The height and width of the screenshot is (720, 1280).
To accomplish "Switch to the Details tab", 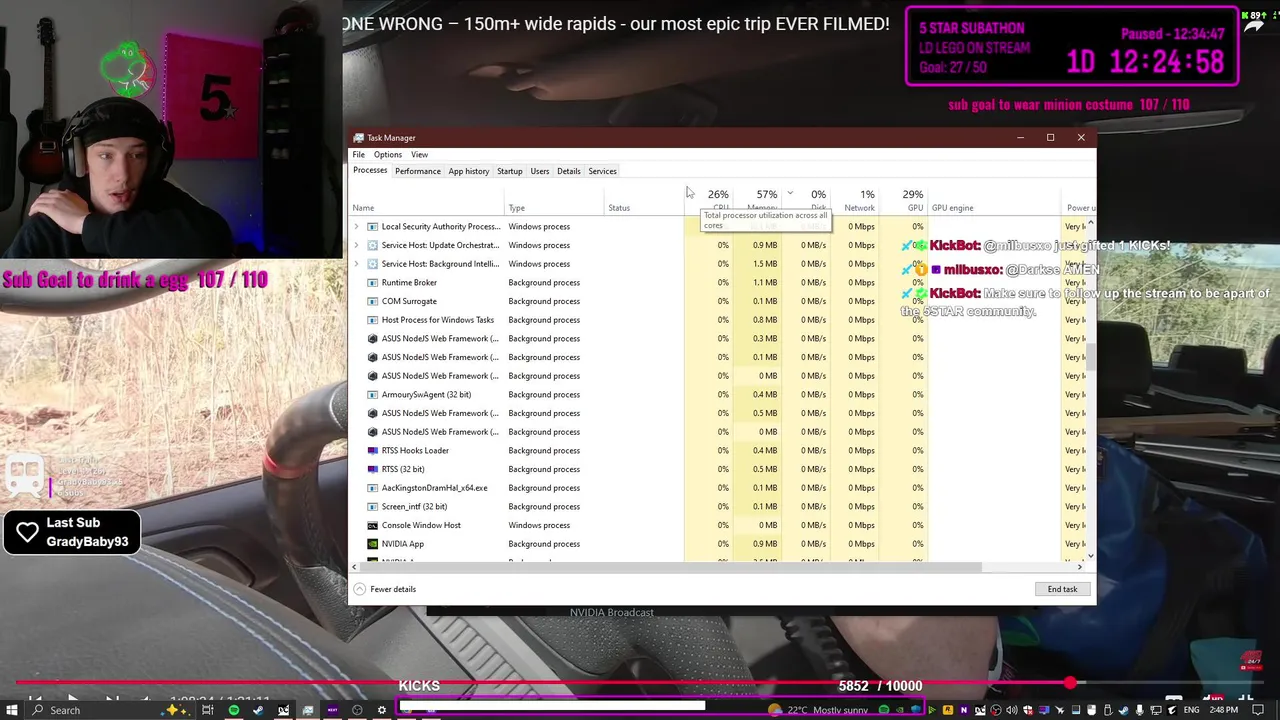I will click(569, 171).
